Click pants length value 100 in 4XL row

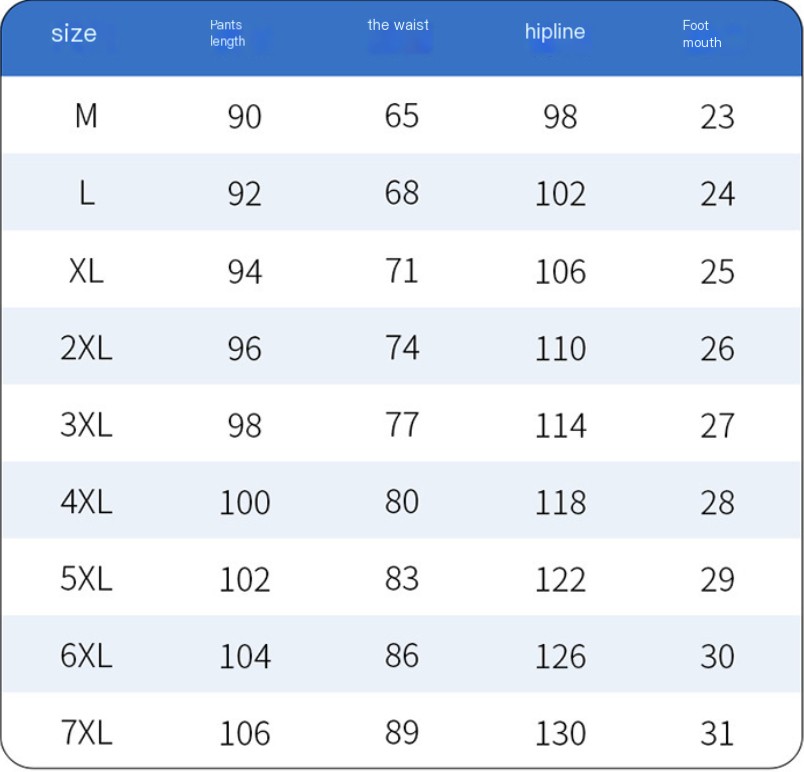coord(245,503)
